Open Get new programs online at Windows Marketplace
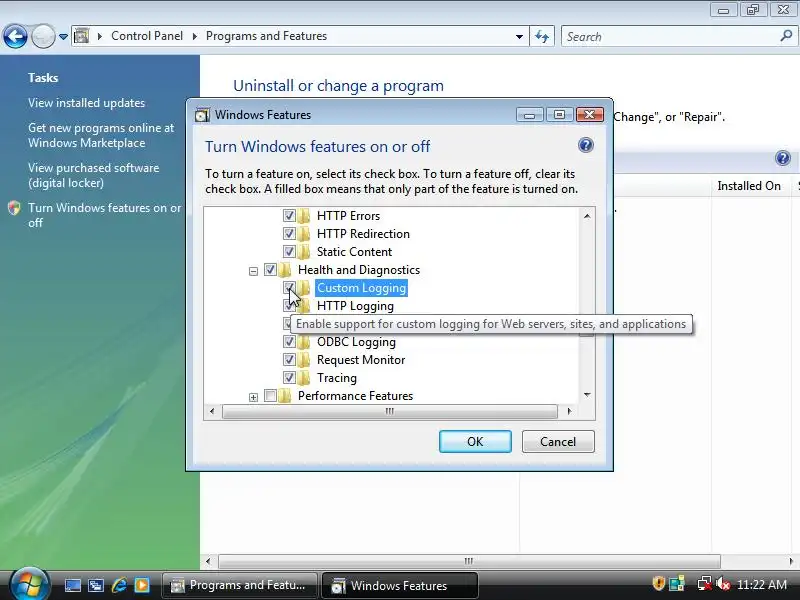Viewport: 800px width, 600px height. (101, 135)
